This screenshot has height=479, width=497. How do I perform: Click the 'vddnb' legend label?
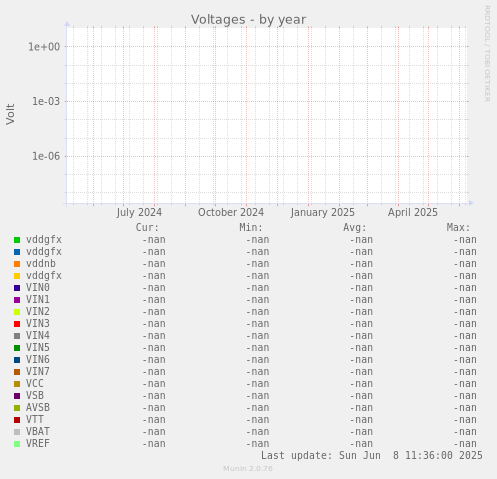click(x=41, y=264)
